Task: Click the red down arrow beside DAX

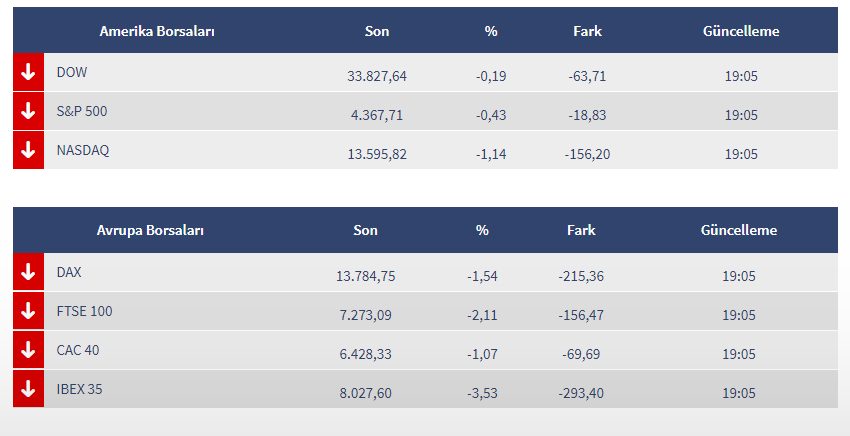Action: click(x=28, y=272)
